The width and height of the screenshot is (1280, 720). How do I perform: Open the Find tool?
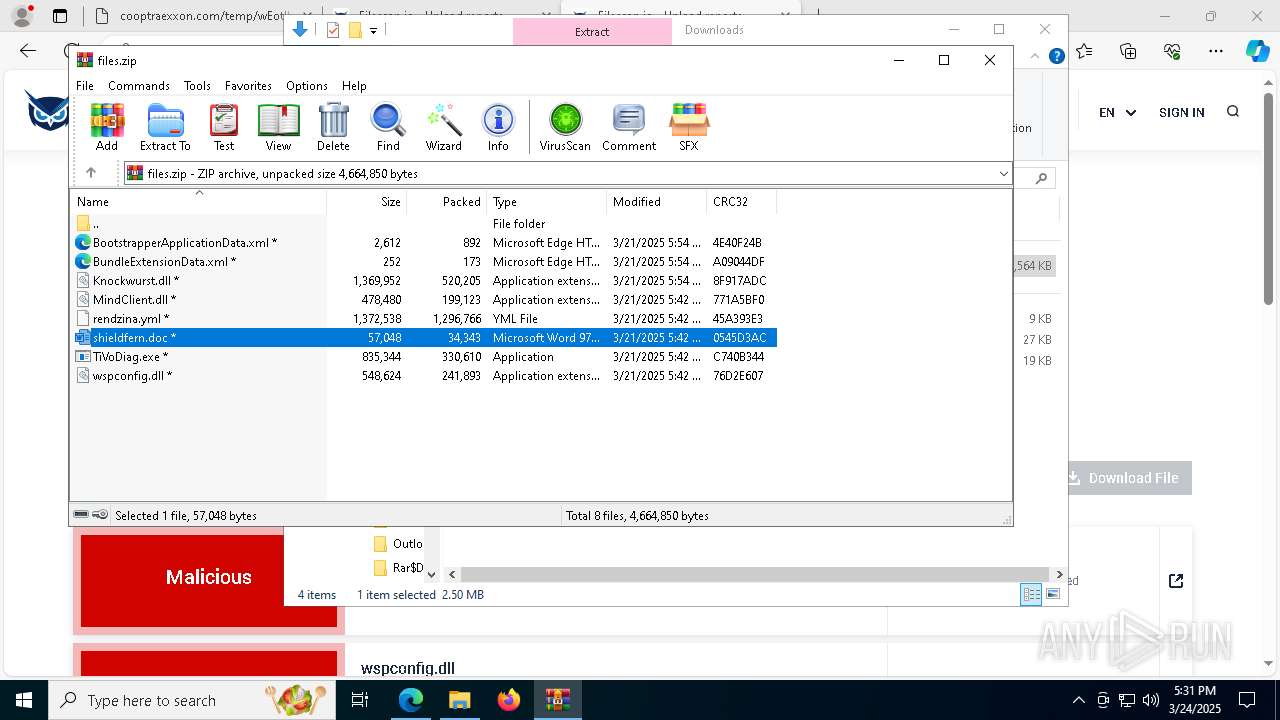[388, 127]
